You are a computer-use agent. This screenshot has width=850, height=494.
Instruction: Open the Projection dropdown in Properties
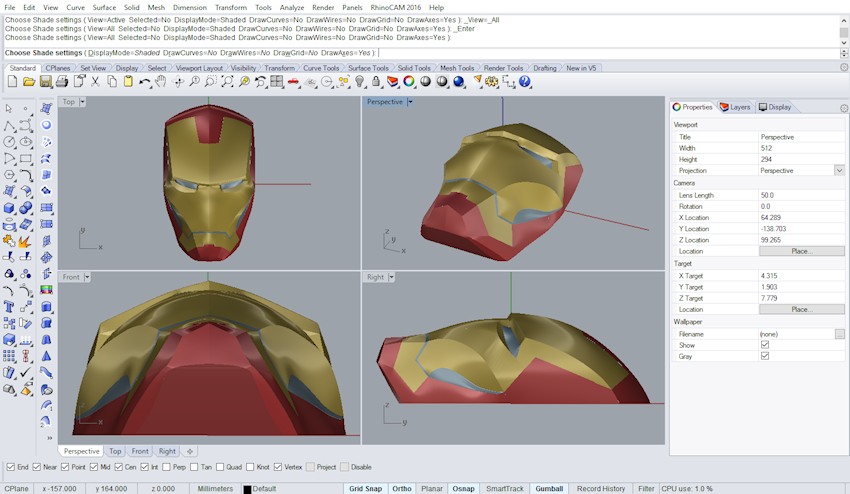[x=839, y=170]
